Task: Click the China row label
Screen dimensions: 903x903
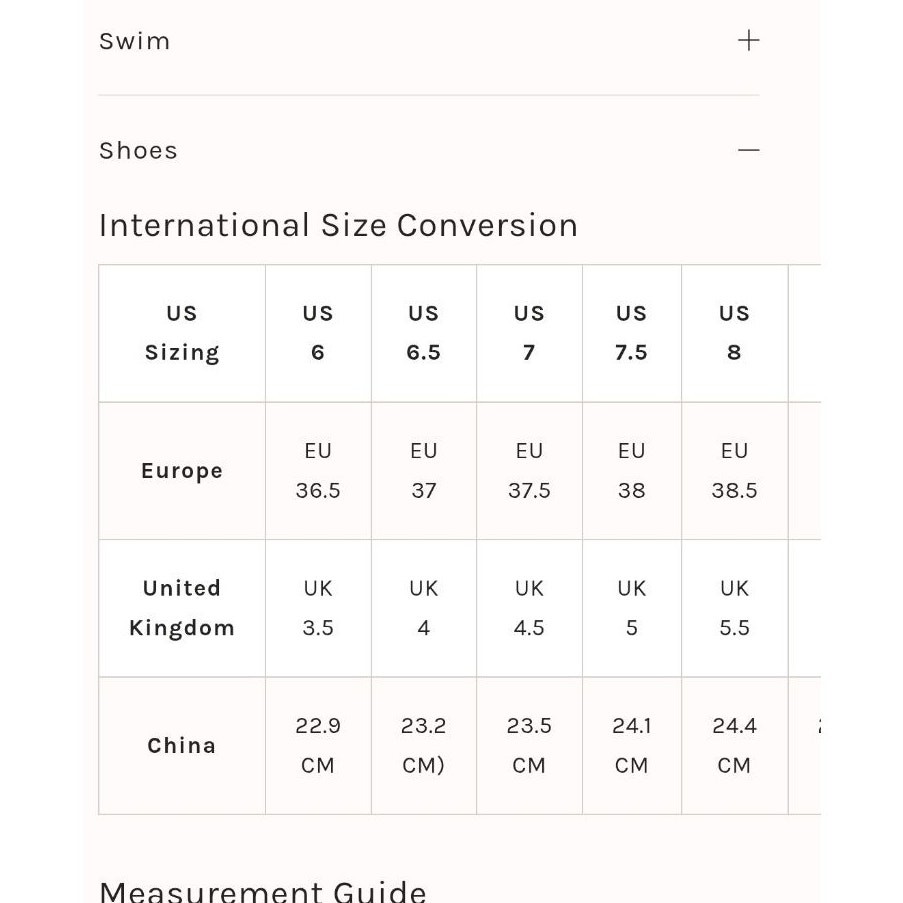Action: [182, 746]
